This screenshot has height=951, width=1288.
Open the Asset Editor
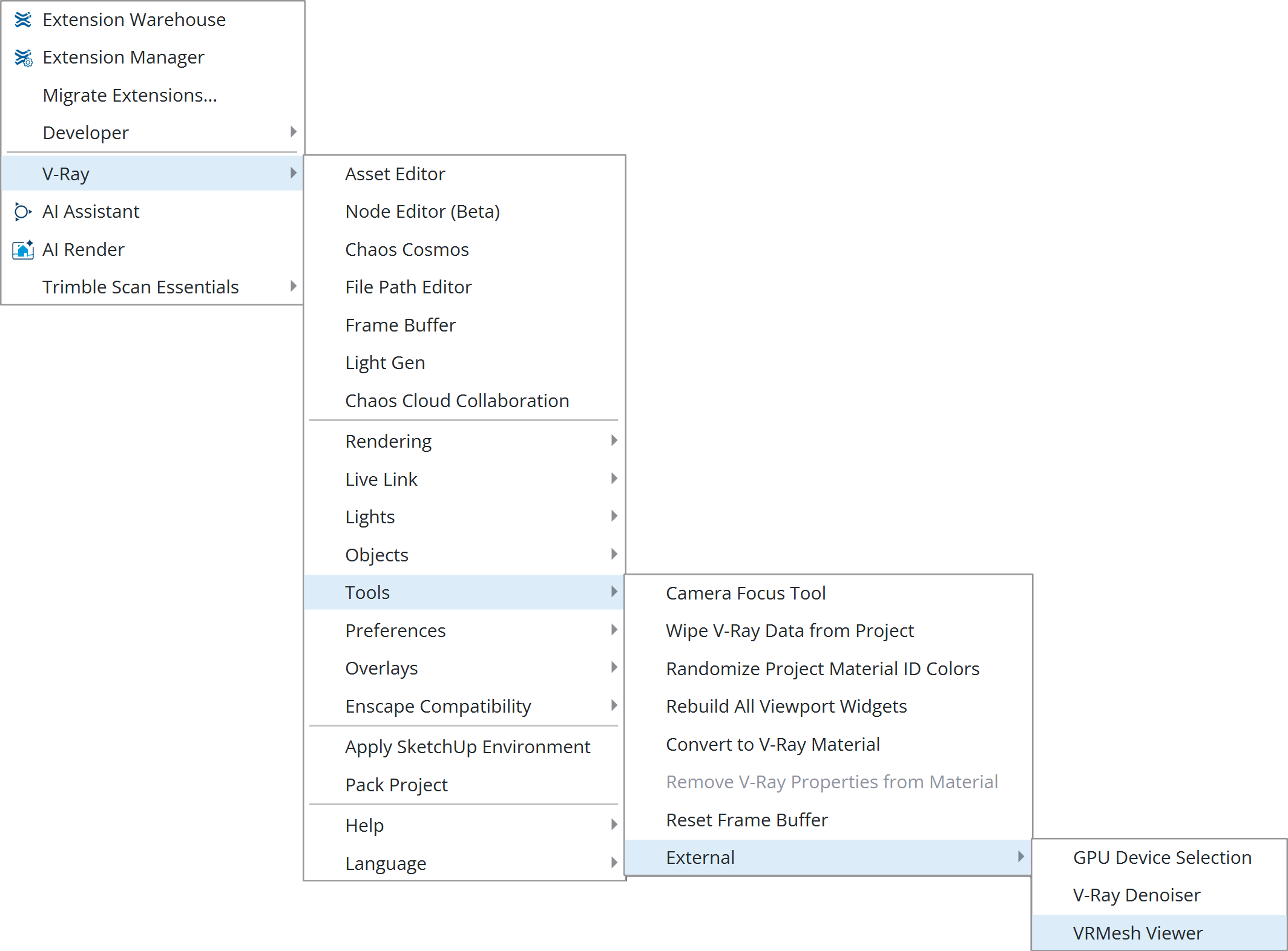pos(464,174)
